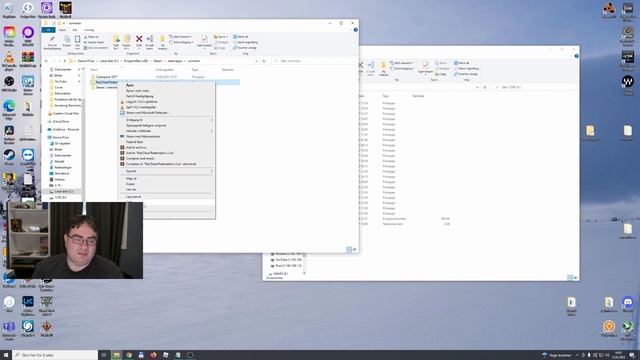Click Kopier bane in ribbon
Viewport: 640px width, 360px height.
94,42
